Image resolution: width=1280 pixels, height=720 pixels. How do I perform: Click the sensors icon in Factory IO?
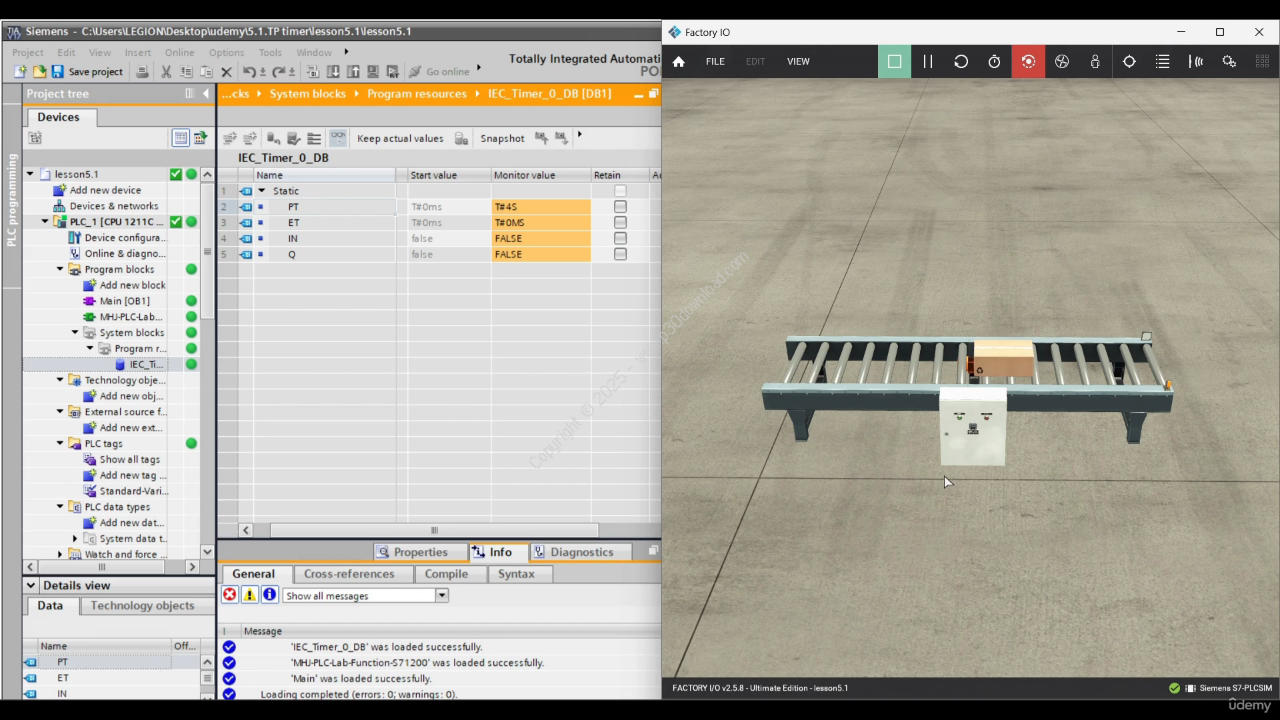click(x=1195, y=62)
